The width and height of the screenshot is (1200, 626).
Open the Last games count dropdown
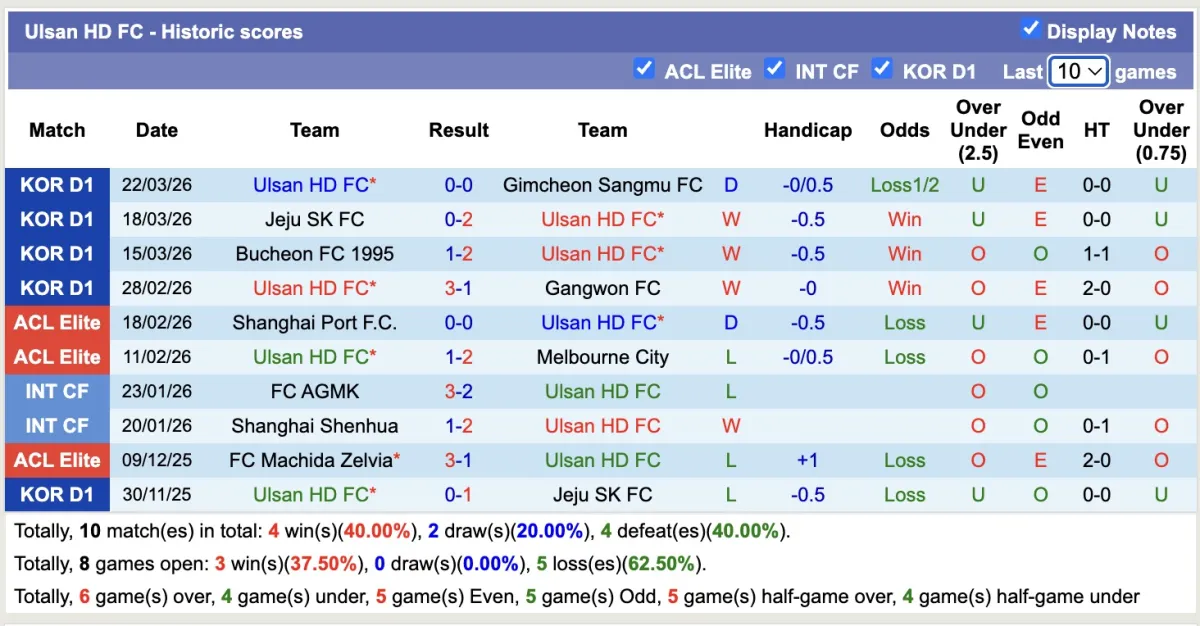point(1078,71)
